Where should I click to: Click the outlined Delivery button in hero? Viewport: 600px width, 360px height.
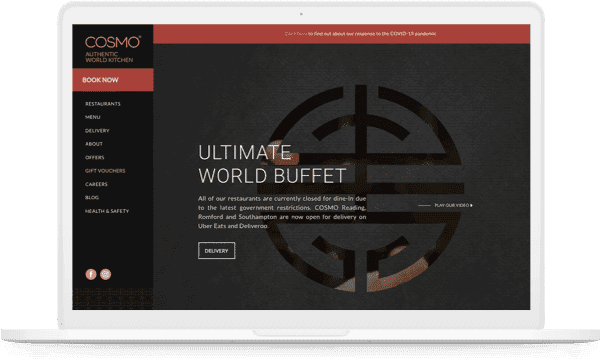(x=217, y=251)
